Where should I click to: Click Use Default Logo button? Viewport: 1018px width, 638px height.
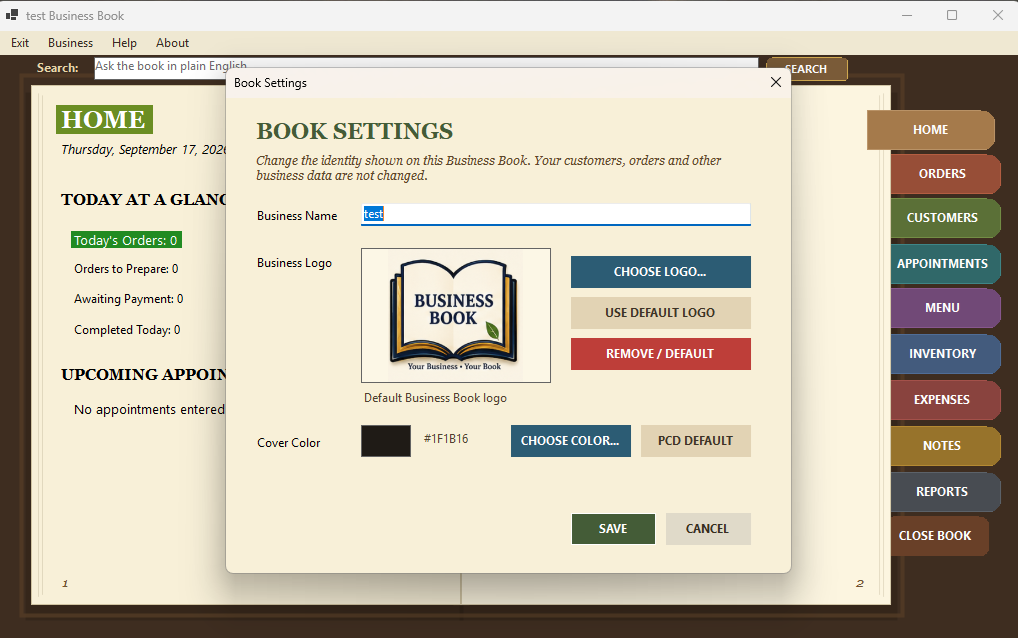[x=660, y=313]
